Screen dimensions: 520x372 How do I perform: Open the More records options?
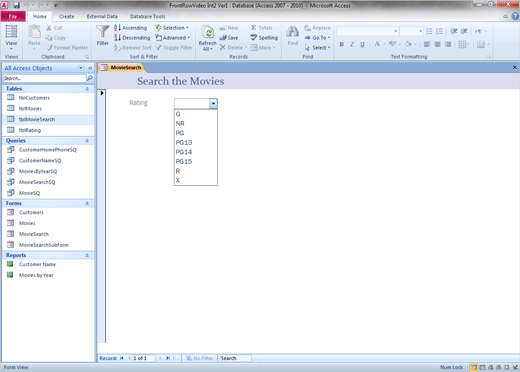coord(263,48)
